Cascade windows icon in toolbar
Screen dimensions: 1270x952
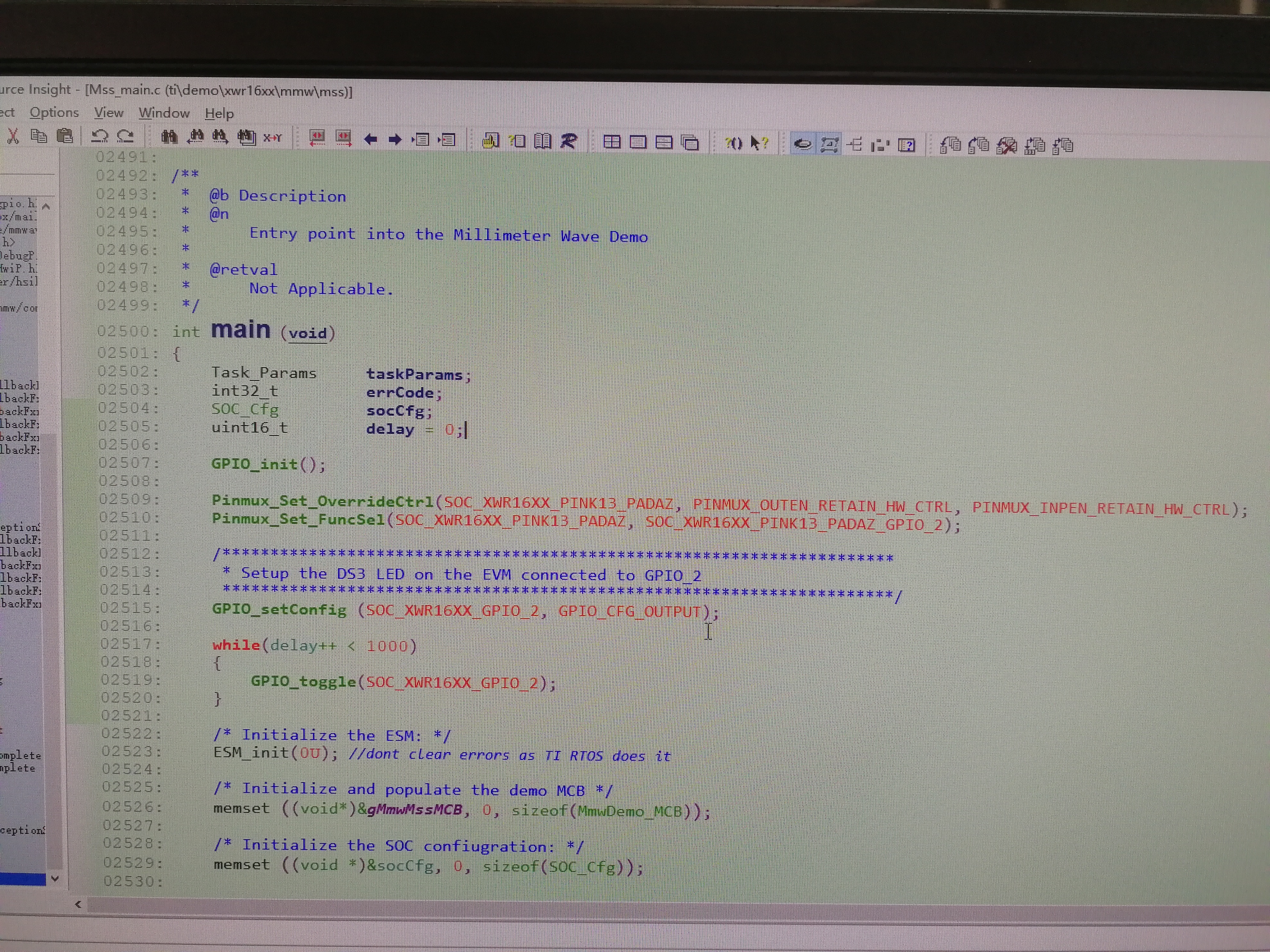point(690,143)
